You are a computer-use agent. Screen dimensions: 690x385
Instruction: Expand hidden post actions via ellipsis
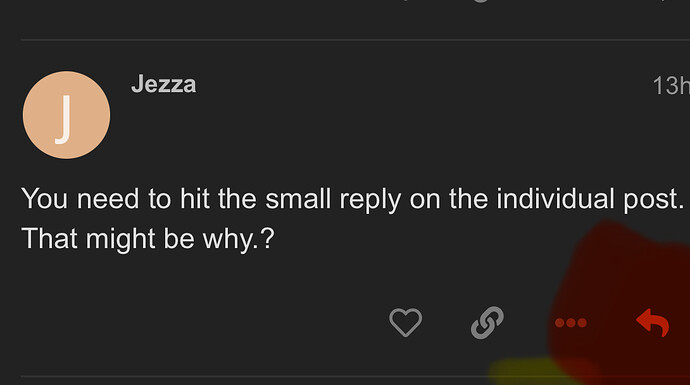click(x=571, y=323)
